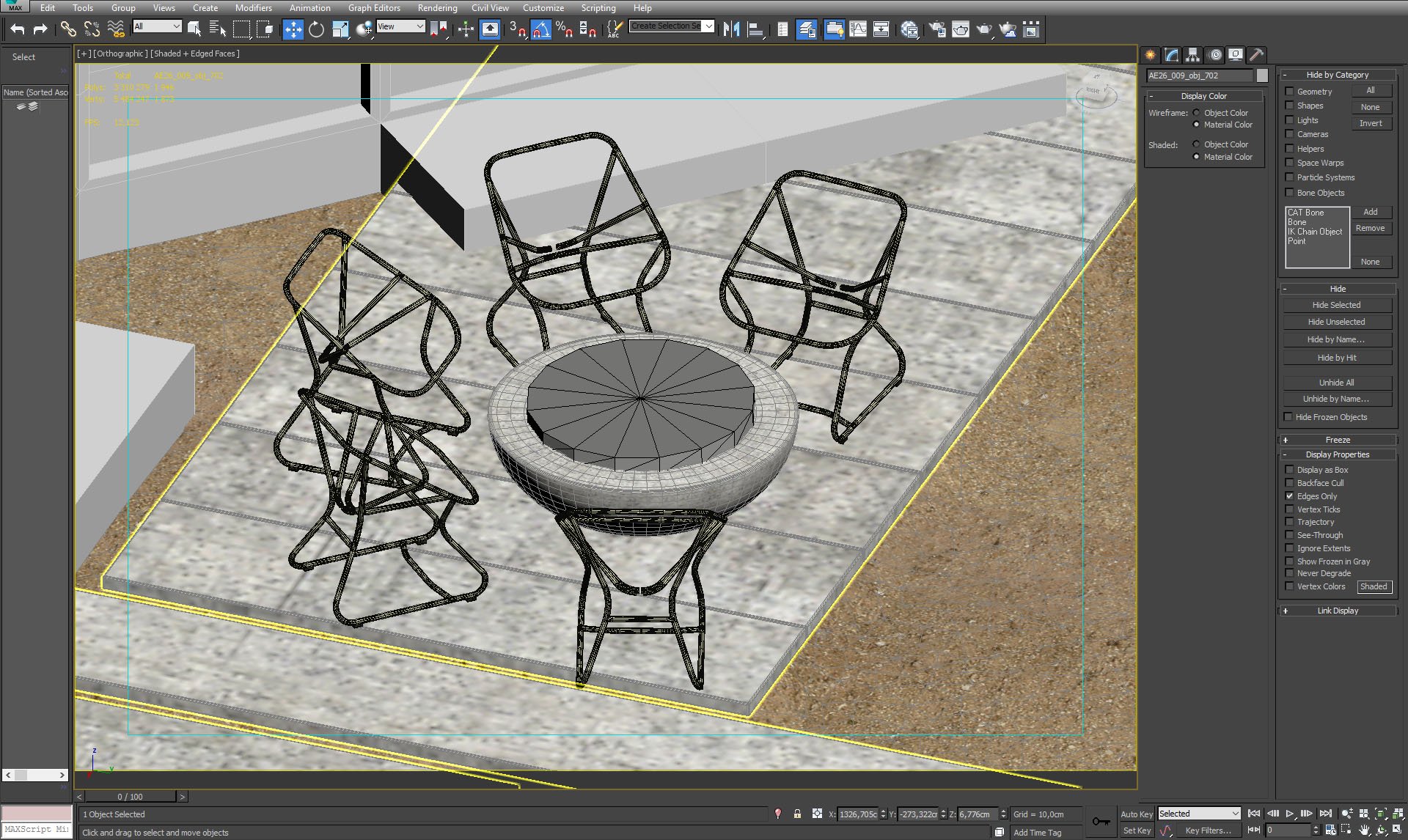Image resolution: width=1408 pixels, height=840 pixels.
Task: Switch to the Create command panel tab
Action: pyautogui.click(x=1150, y=54)
